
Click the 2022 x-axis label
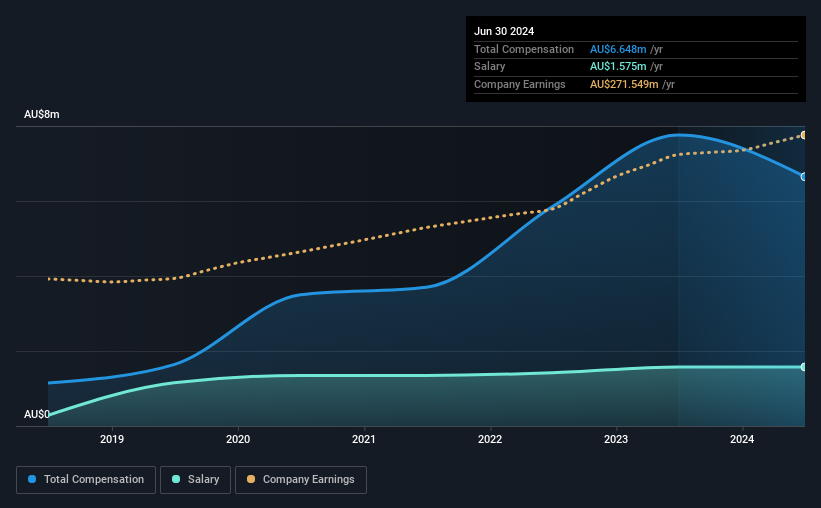coord(490,439)
